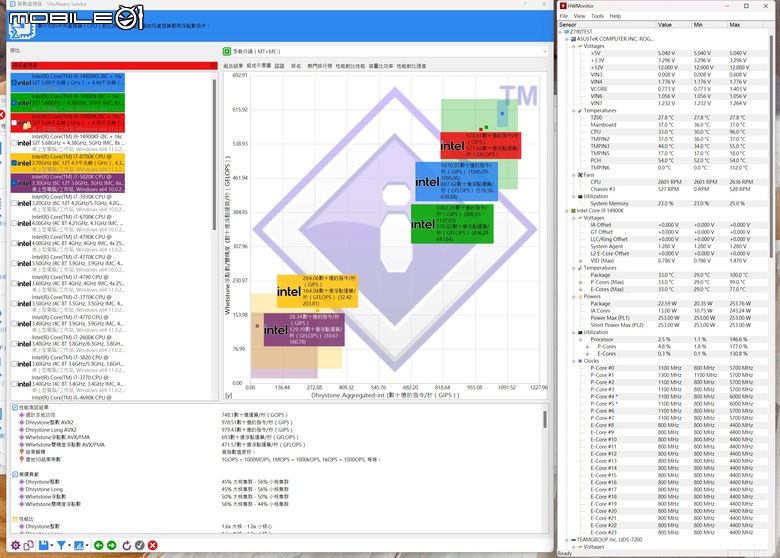
Task: Collapse the Z790TEST node in HWMonitor
Action: click(560, 31)
